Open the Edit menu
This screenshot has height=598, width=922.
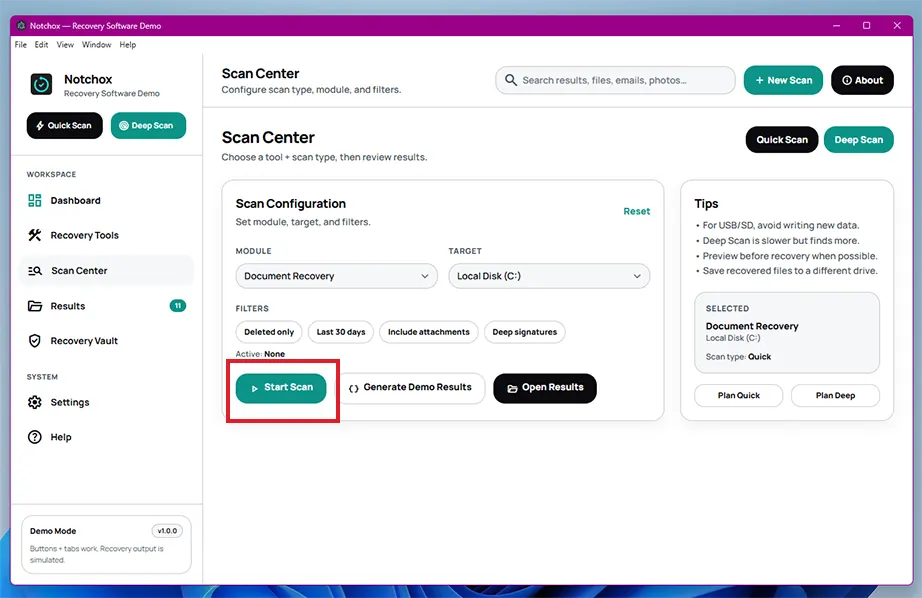pyautogui.click(x=41, y=45)
